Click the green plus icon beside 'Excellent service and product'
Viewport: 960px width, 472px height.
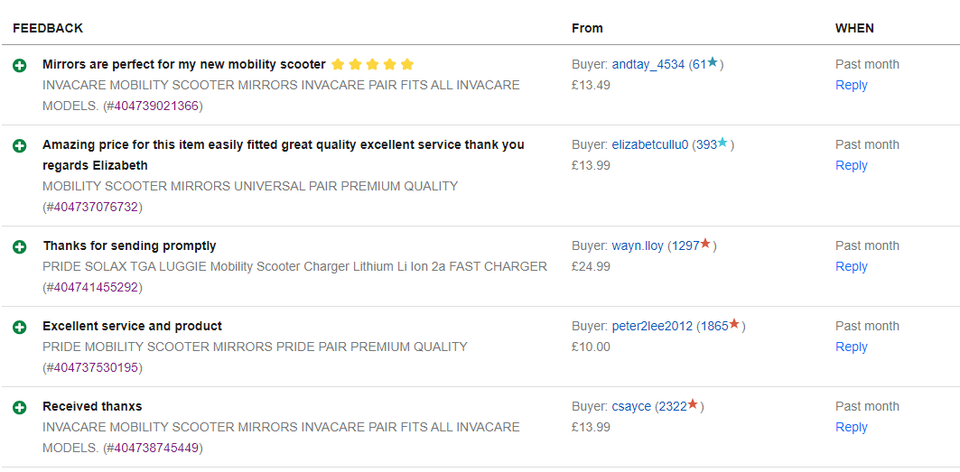[x=19, y=327]
